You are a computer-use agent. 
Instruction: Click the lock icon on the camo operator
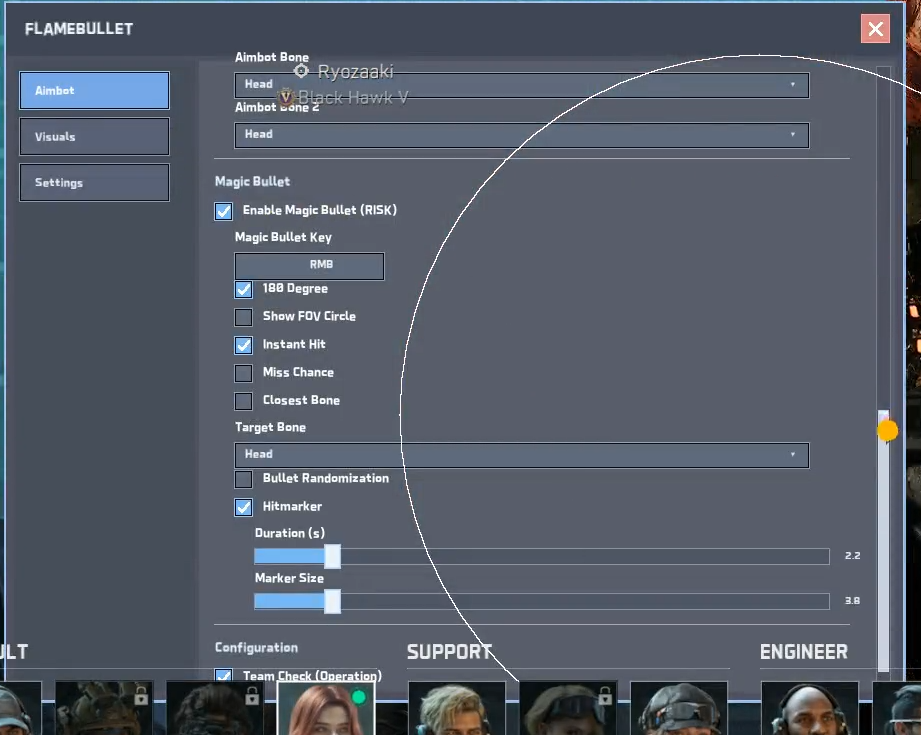pos(141,695)
